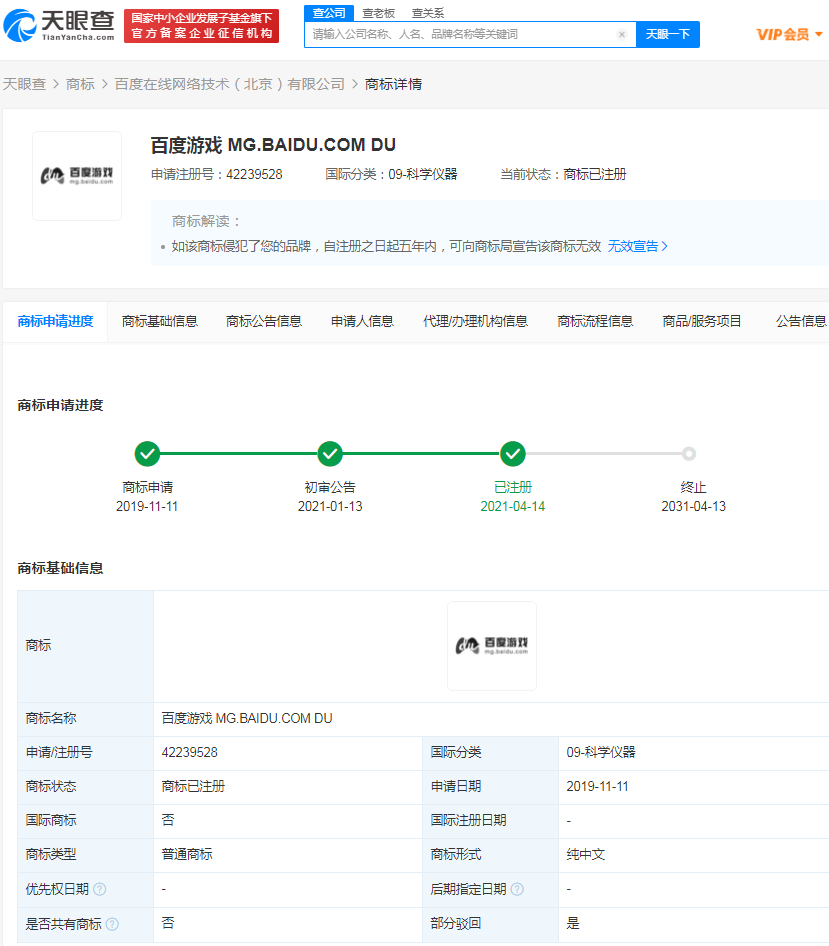The image size is (829, 946).
Task: Click the 初审公告 green checkmark step
Action: tap(330, 454)
